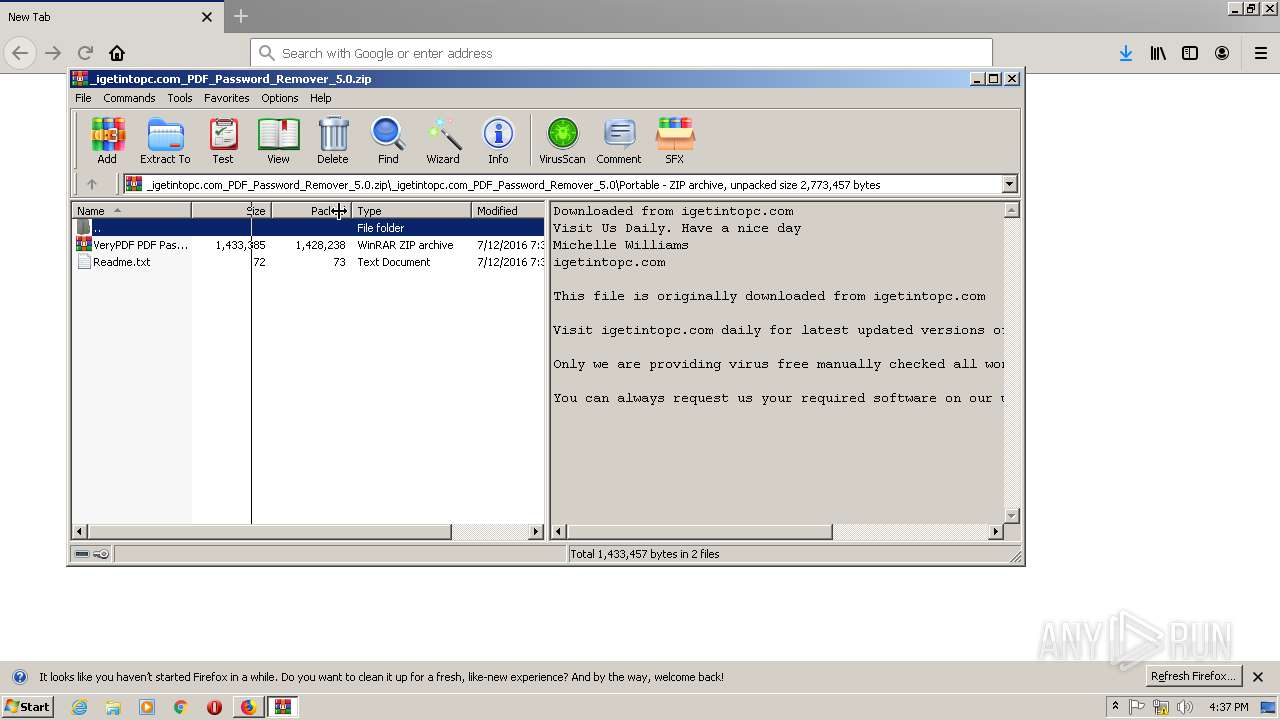Click 'Total 1,433,457 bytes in 2 files' status
Viewport: 1280px width, 720px height.
[644, 554]
